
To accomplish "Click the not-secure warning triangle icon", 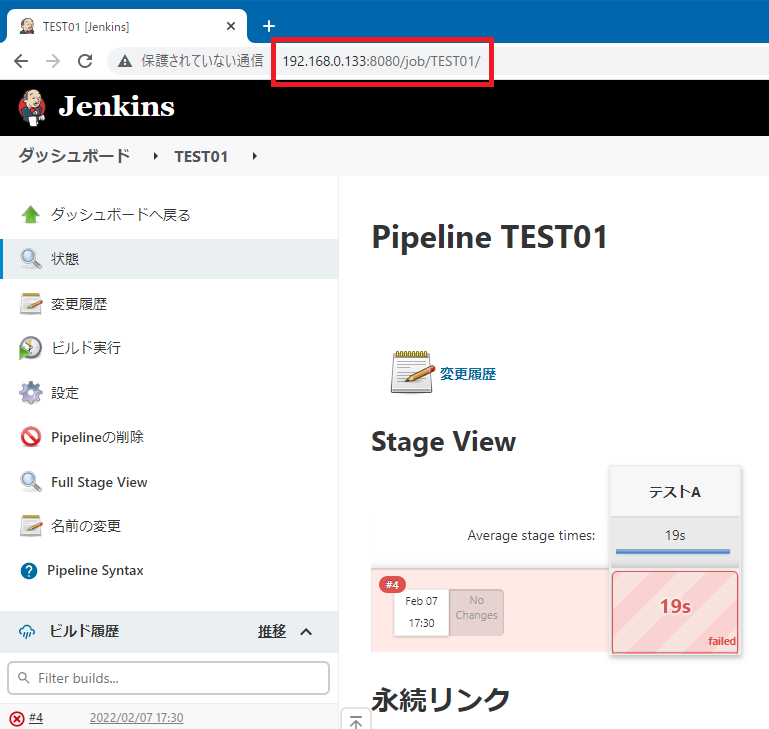I will 125,61.
